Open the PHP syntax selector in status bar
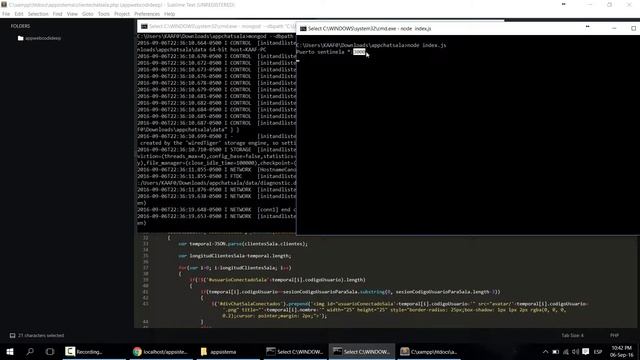Screen dimensions: 640x360 click(x=614, y=336)
